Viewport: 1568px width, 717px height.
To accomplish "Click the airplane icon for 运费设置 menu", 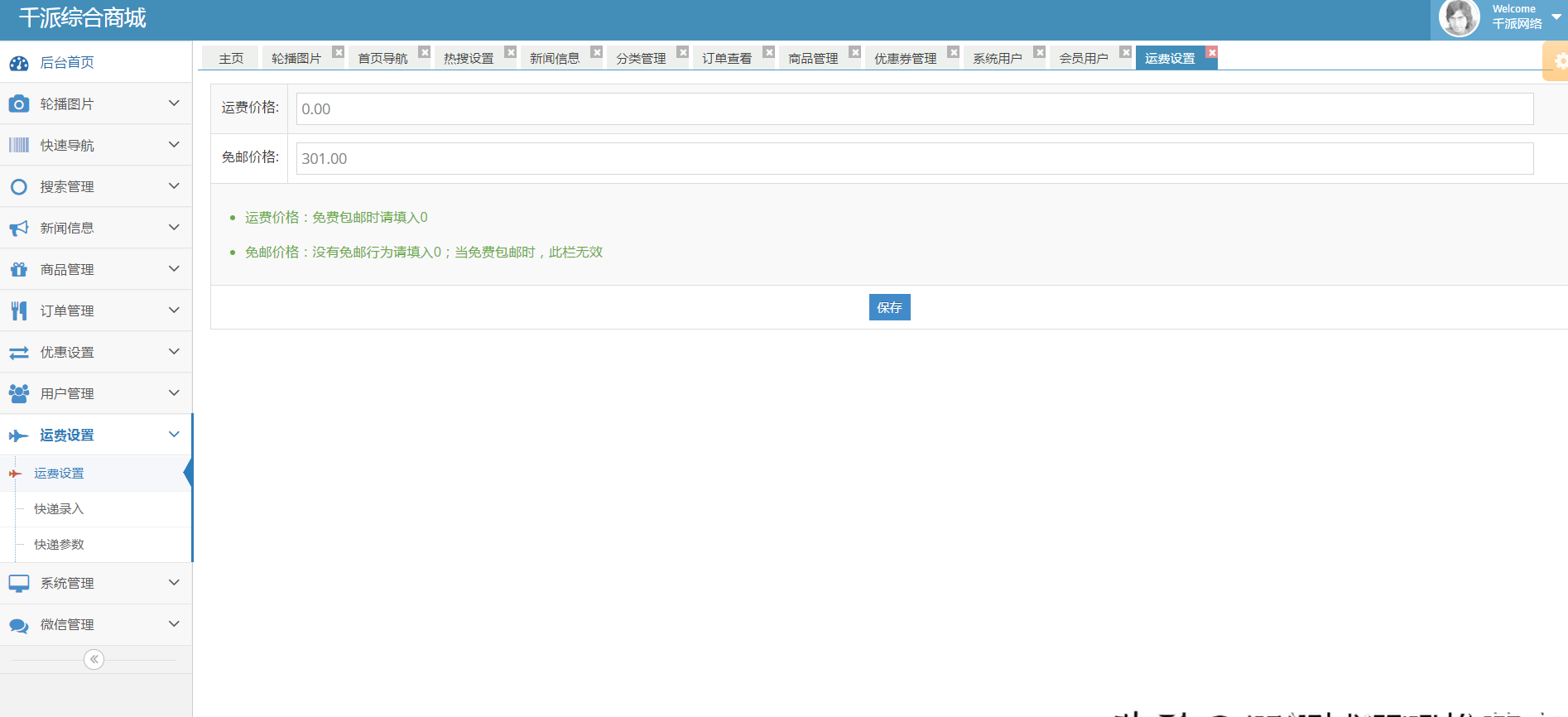I will pos(18,435).
